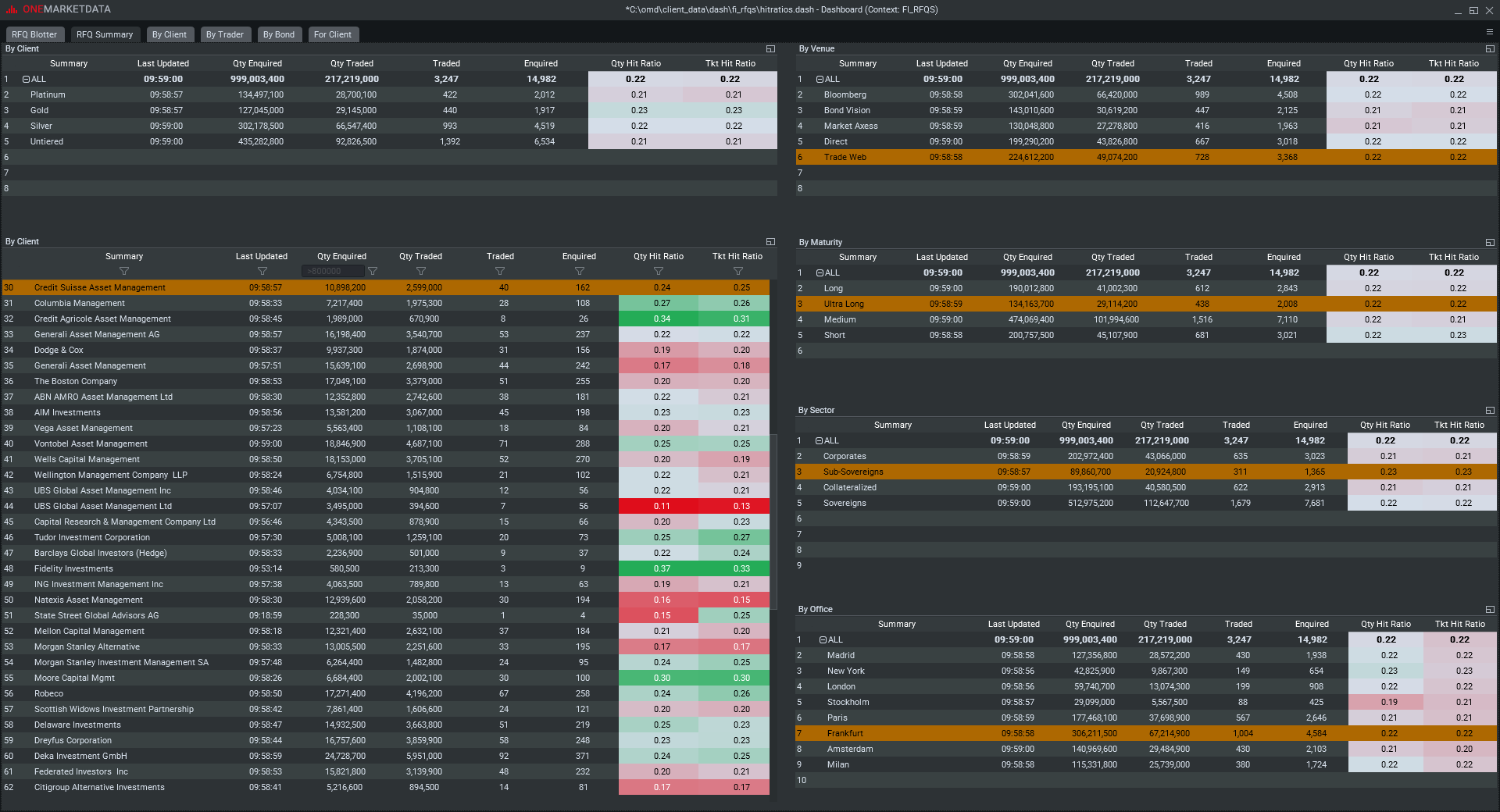The height and width of the screenshot is (812, 1500).
Task: Sort By Sector panel by Tkt Hit Ratio header
Action: coord(1459,425)
